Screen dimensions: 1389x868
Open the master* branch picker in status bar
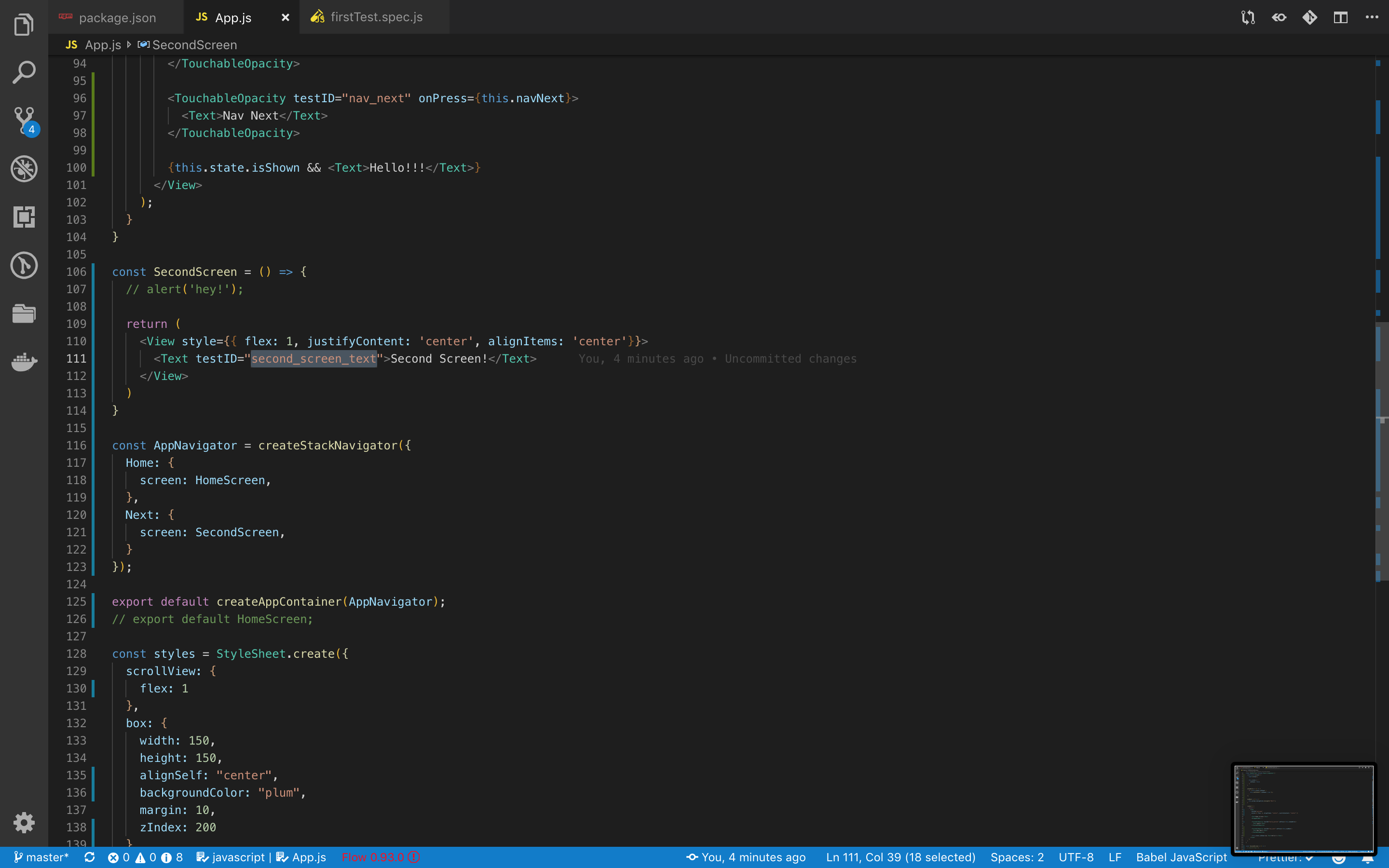pos(41,857)
